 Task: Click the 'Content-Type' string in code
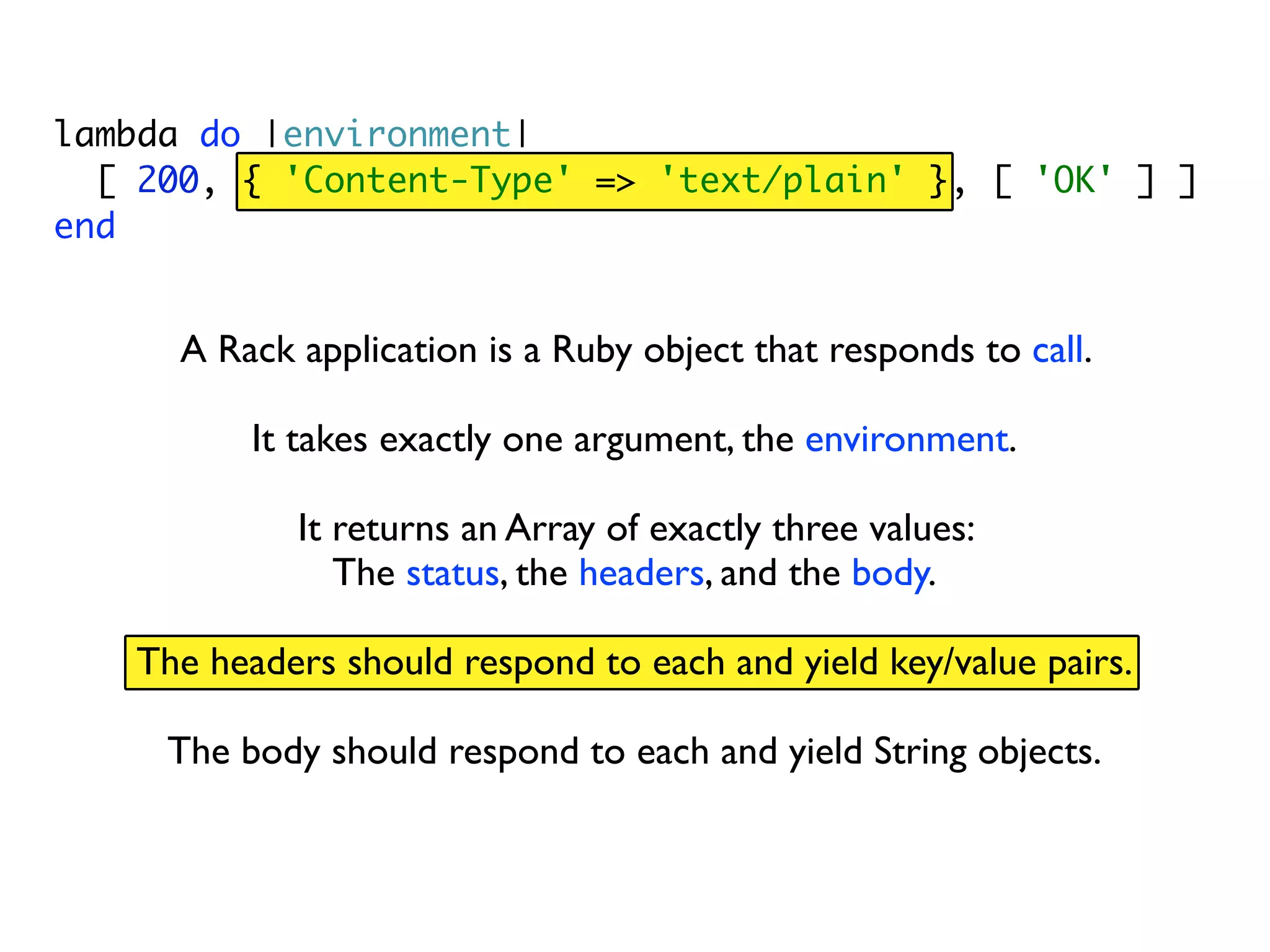[x=427, y=180]
